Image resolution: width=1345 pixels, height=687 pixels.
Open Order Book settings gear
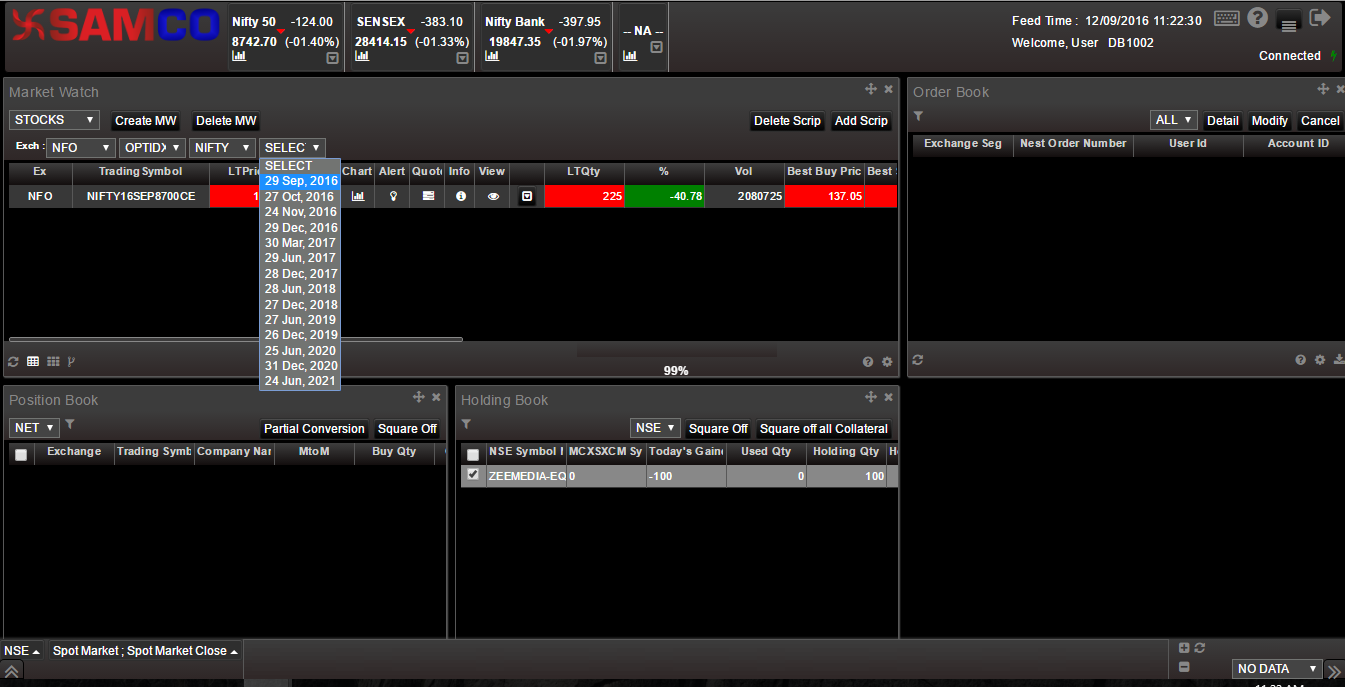tap(1320, 360)
